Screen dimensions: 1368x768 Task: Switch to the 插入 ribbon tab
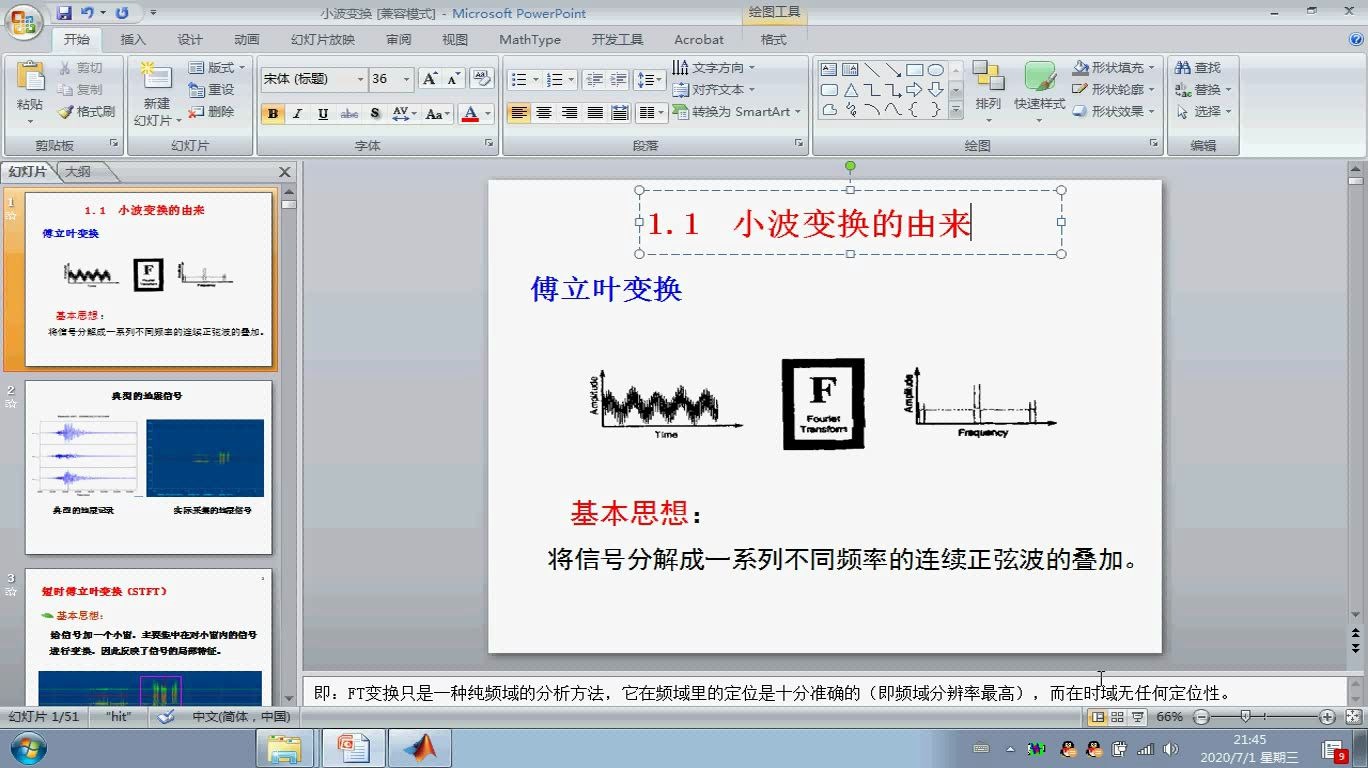click(133, 40)
